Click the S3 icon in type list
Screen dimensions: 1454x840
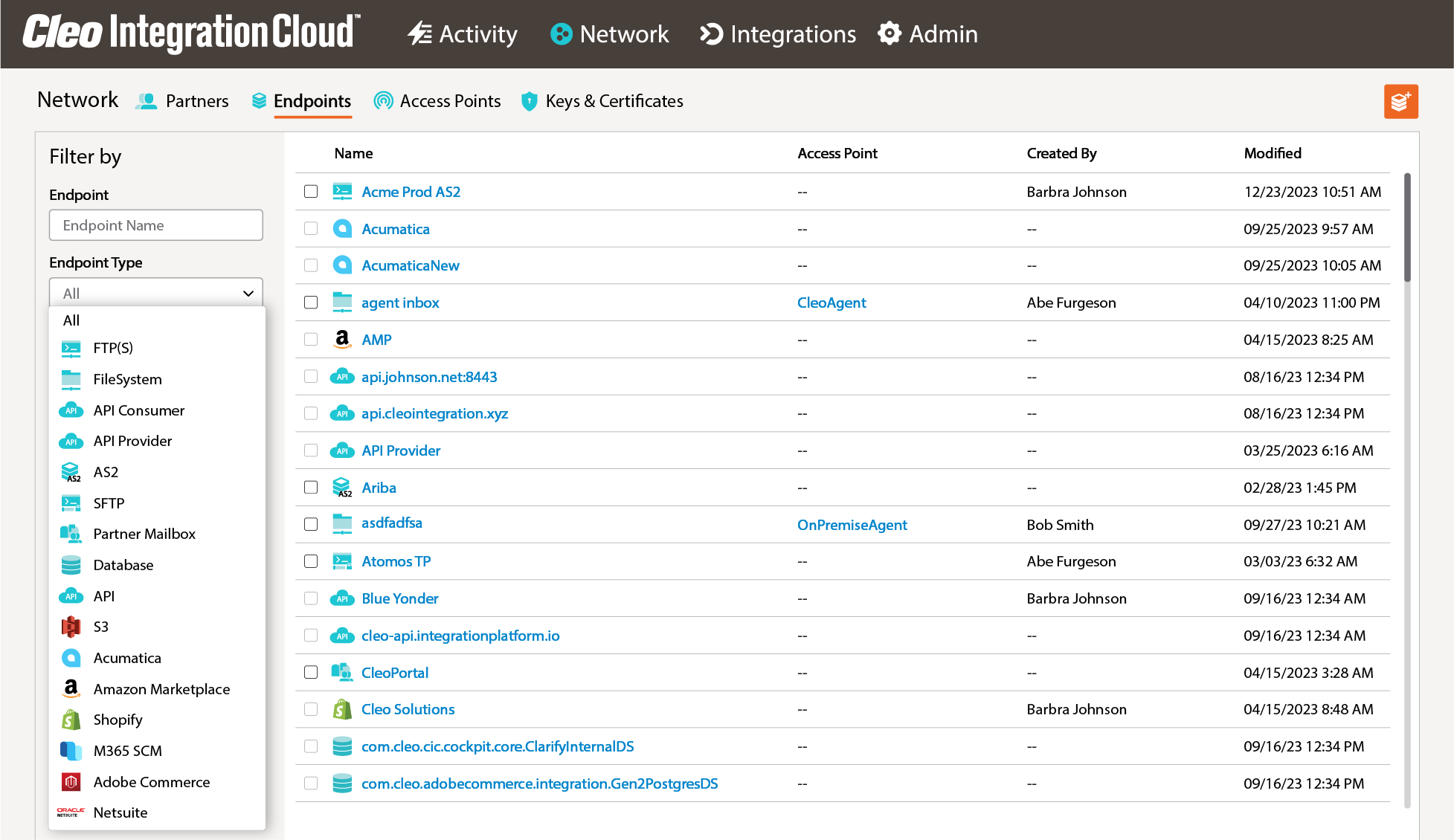tap(71, 627)
